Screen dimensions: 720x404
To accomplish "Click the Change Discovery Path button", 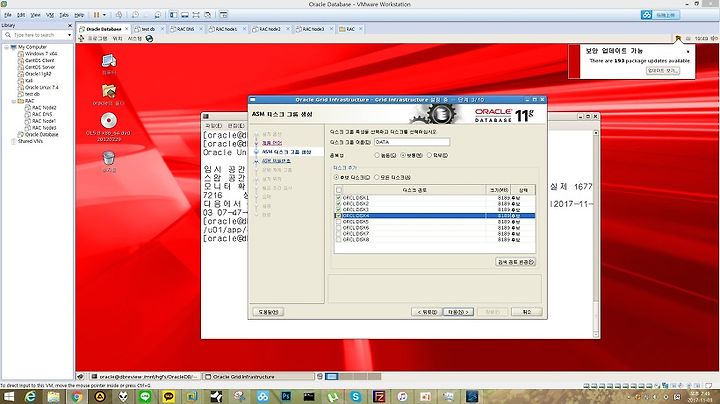I will [x=515, y=262].
